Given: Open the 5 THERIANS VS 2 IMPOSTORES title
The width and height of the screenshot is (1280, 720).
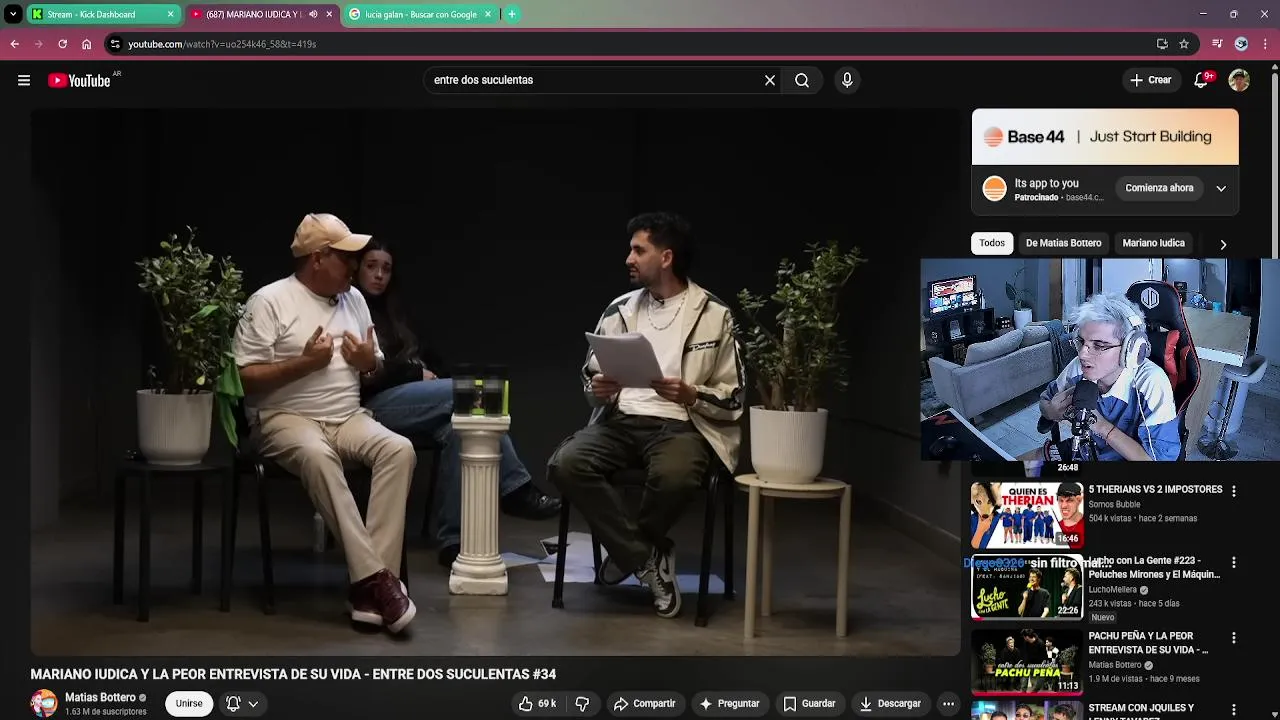Looking at the screenshot, I should coord(1155,490).
